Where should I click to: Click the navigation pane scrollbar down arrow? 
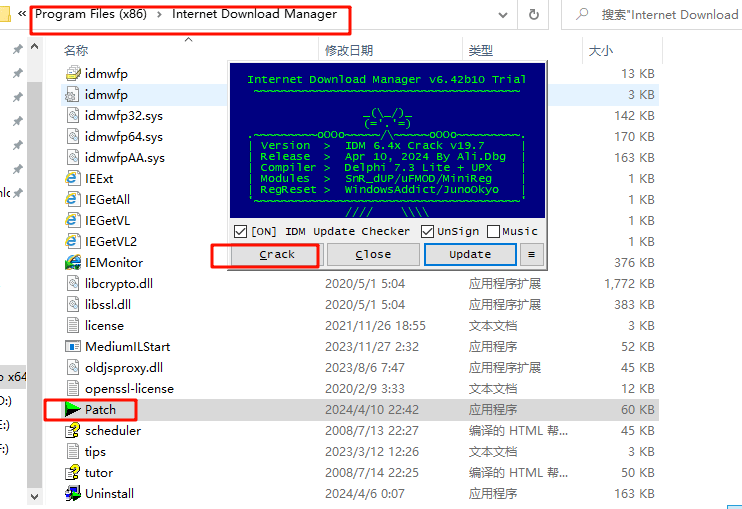(x=34, y=497)
